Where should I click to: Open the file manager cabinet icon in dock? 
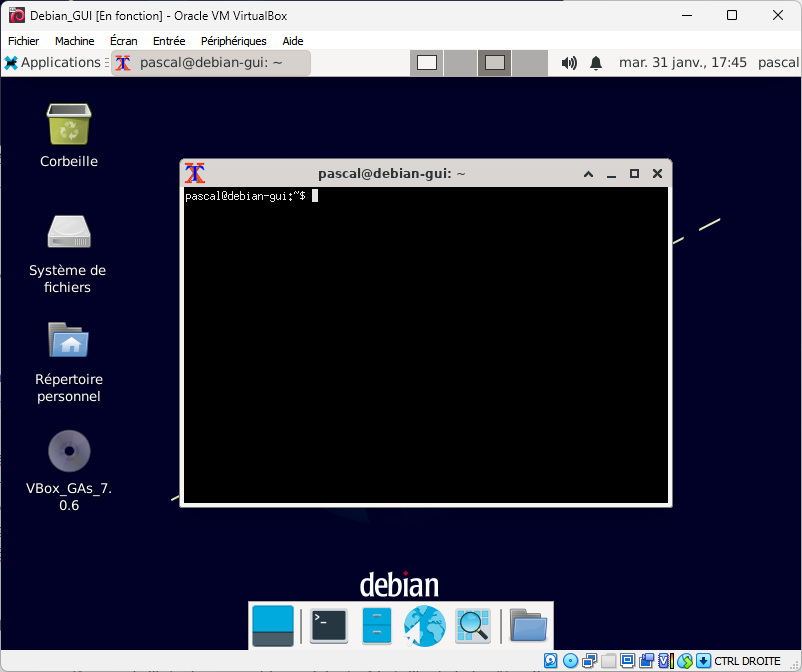376,626
